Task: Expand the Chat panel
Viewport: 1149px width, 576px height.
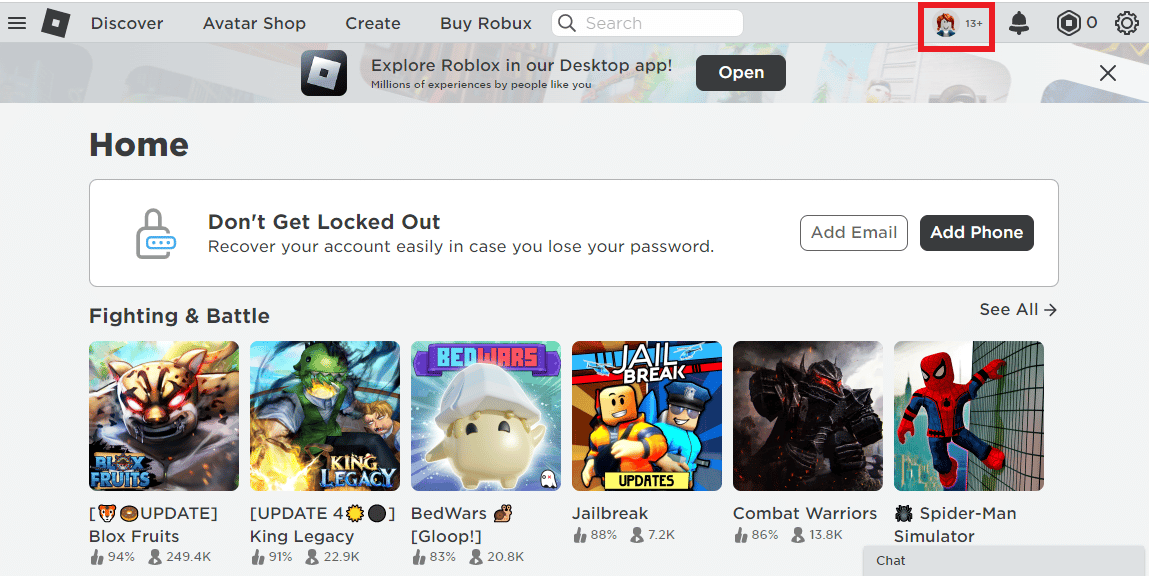Action: coord(1000,561)
